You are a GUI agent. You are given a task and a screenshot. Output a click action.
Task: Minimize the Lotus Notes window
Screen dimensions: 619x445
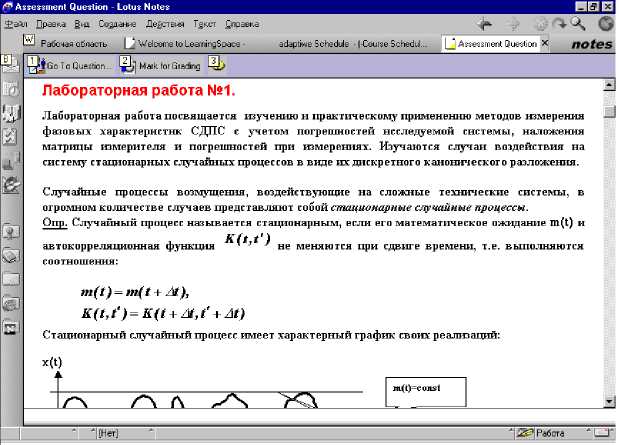(x=581, y=7)
